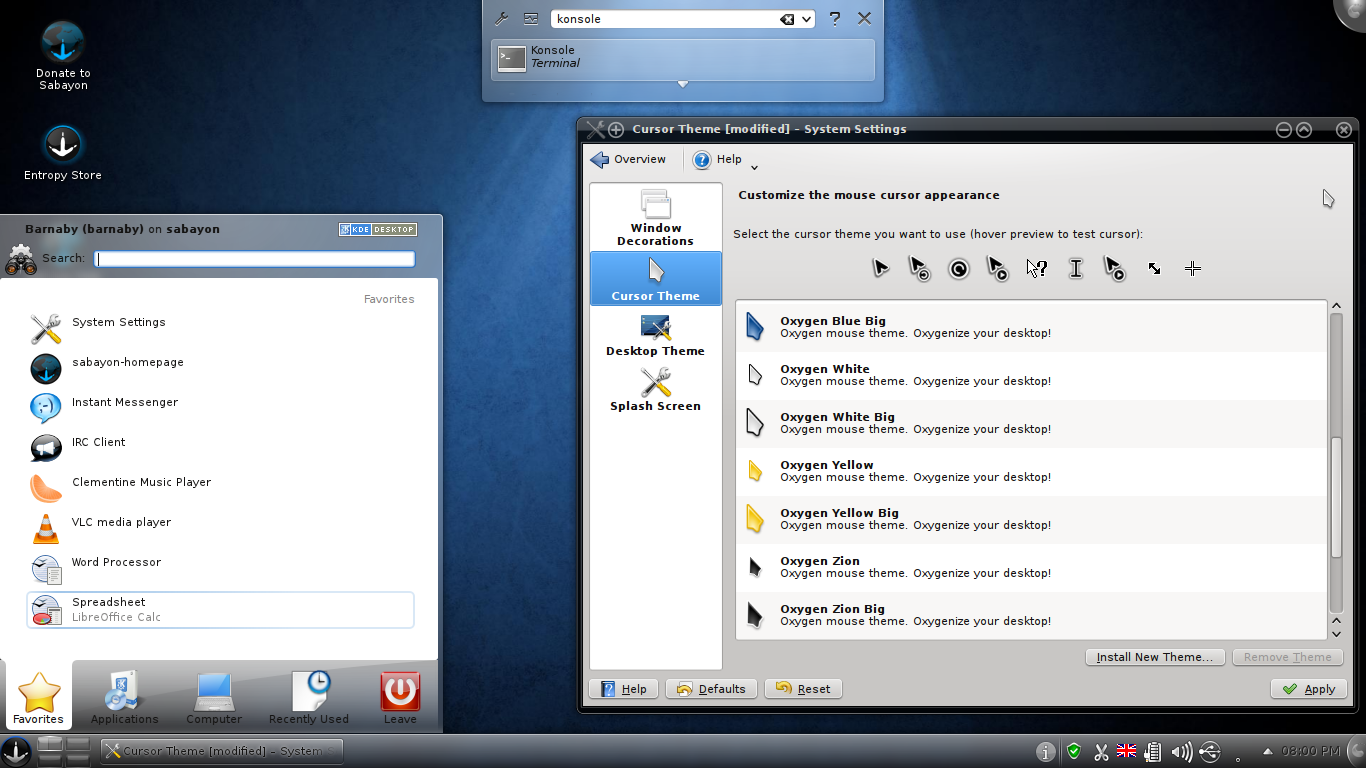Select the Oxygen Yellow Big cursor theme
Screen dimensions: 1366x768
coord(1031,519)
